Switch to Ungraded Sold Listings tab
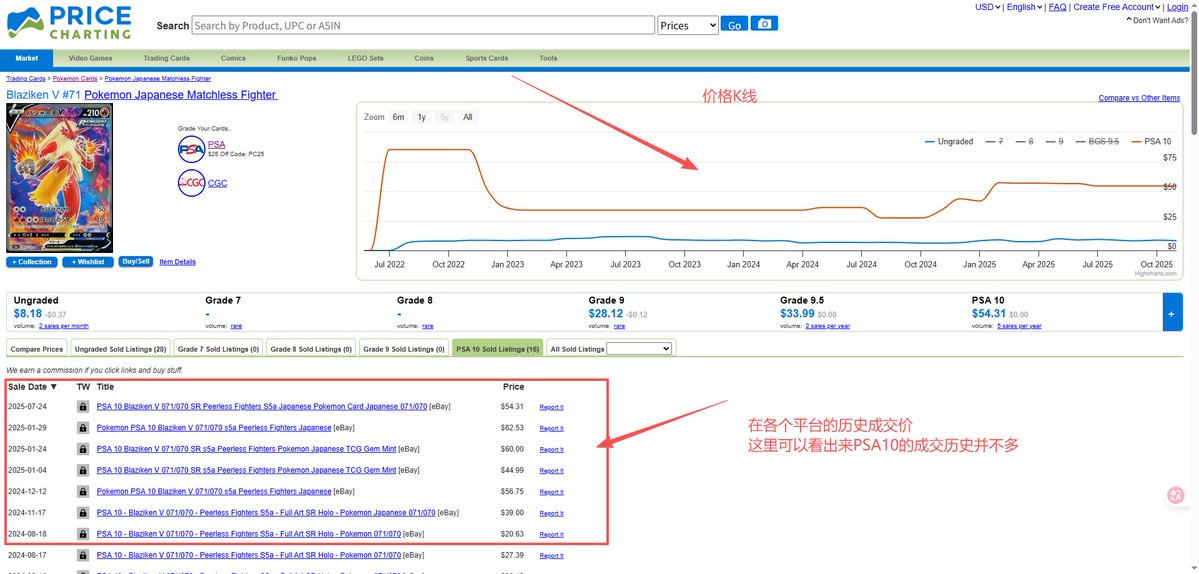This screenshot has width=1199, height=574. [x=120, y=349]
